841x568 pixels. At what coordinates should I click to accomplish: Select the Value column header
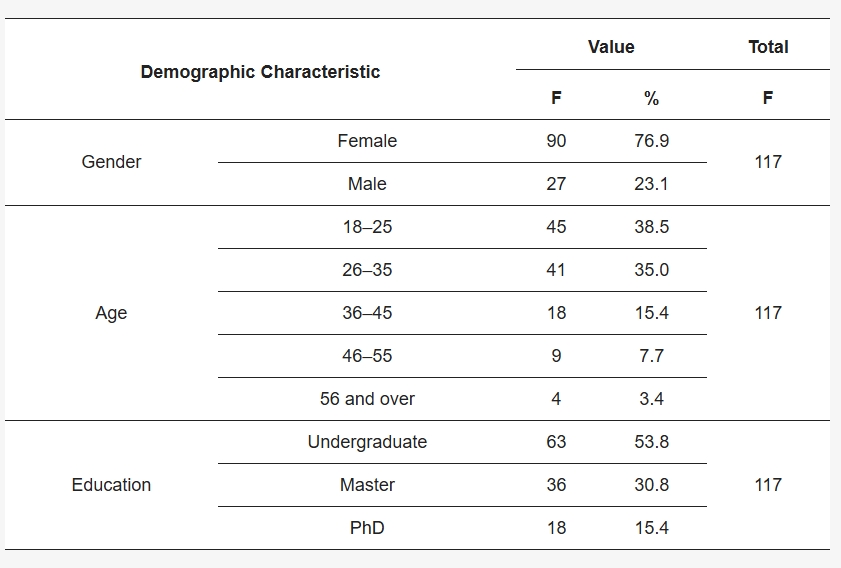click(x=611, y=47)
